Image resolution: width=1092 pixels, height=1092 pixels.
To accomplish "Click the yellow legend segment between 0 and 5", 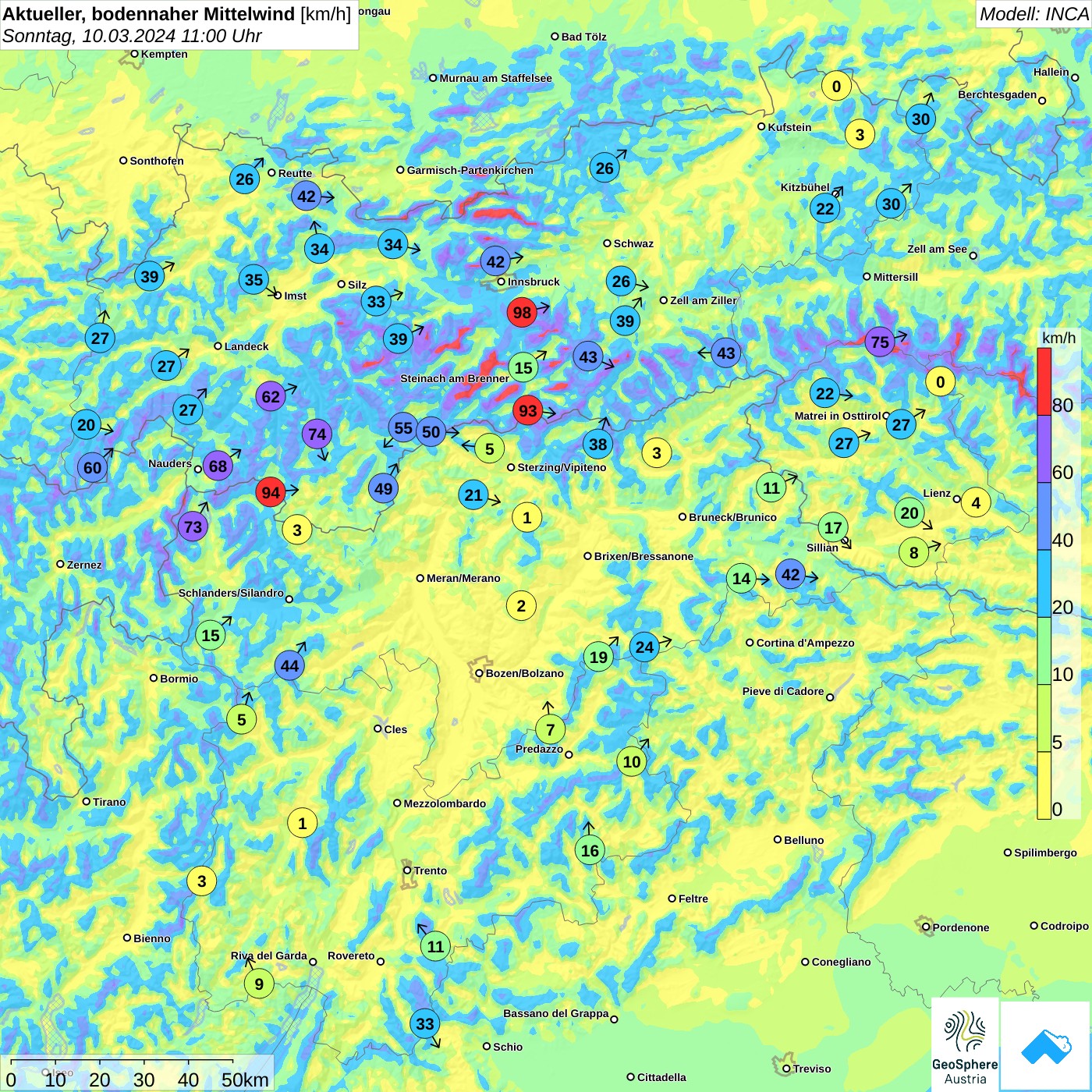I will tap(1044, 785).
